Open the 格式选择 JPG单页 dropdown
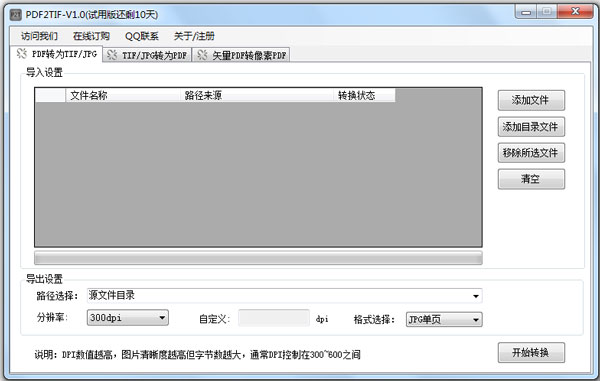 pyautogui.click(x=444, y=319)
